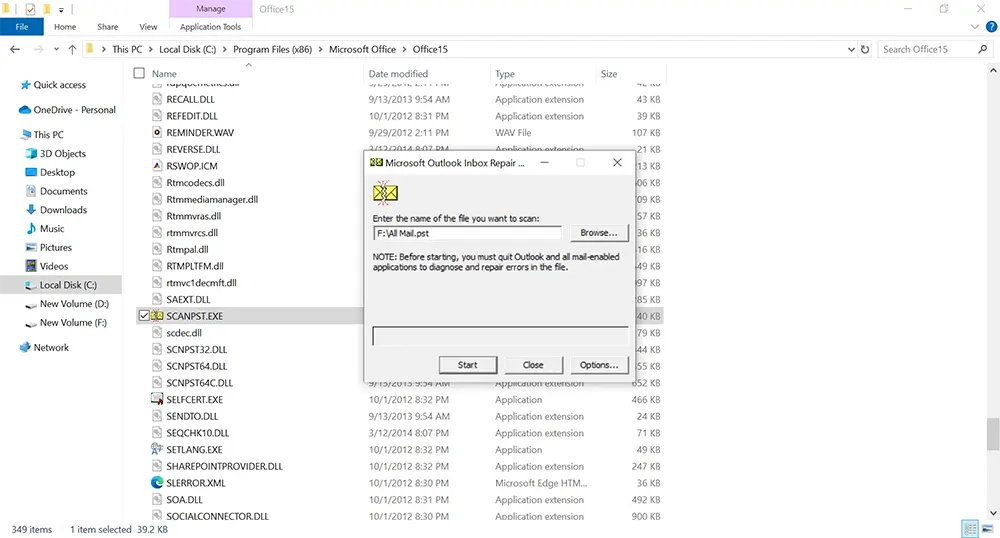The width and height of the screenshot is (1000, 538).
Task: Switch to the Home ribbon tab
Action: 65,27
